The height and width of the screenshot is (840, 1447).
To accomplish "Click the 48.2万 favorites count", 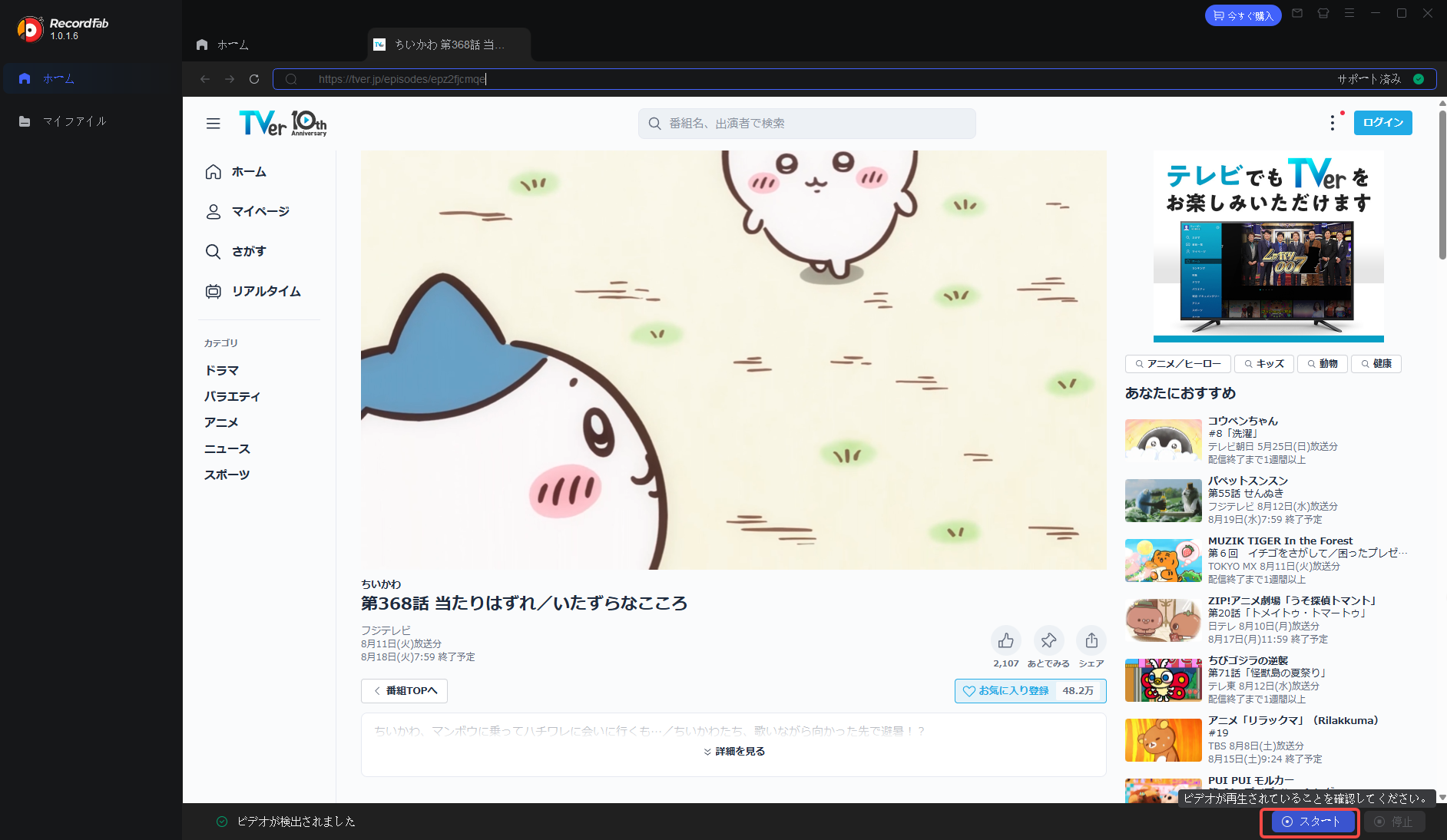I will [1078, 691].
